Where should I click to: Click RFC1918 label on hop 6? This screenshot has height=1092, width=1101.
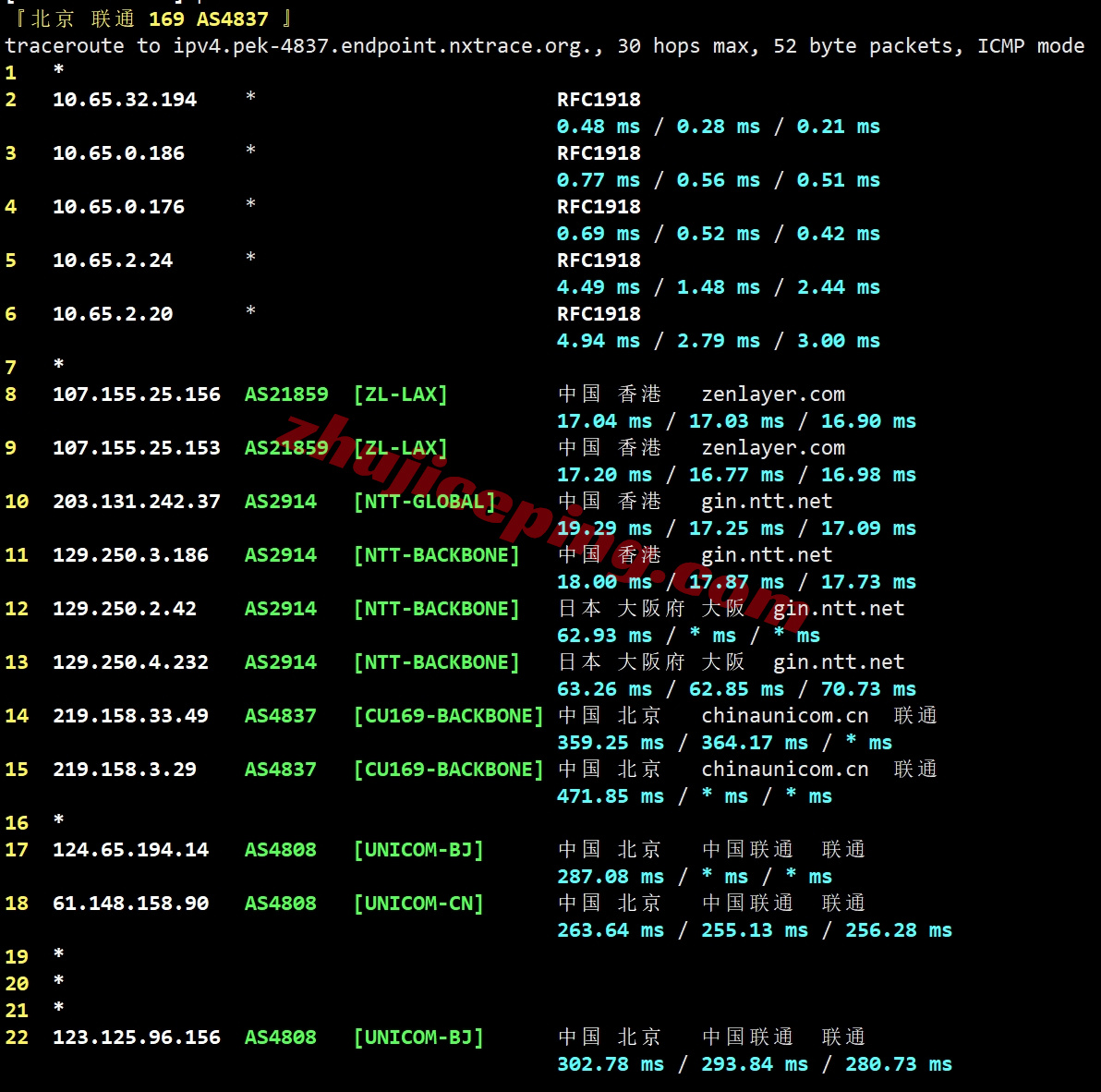click(x=599, y=314)
